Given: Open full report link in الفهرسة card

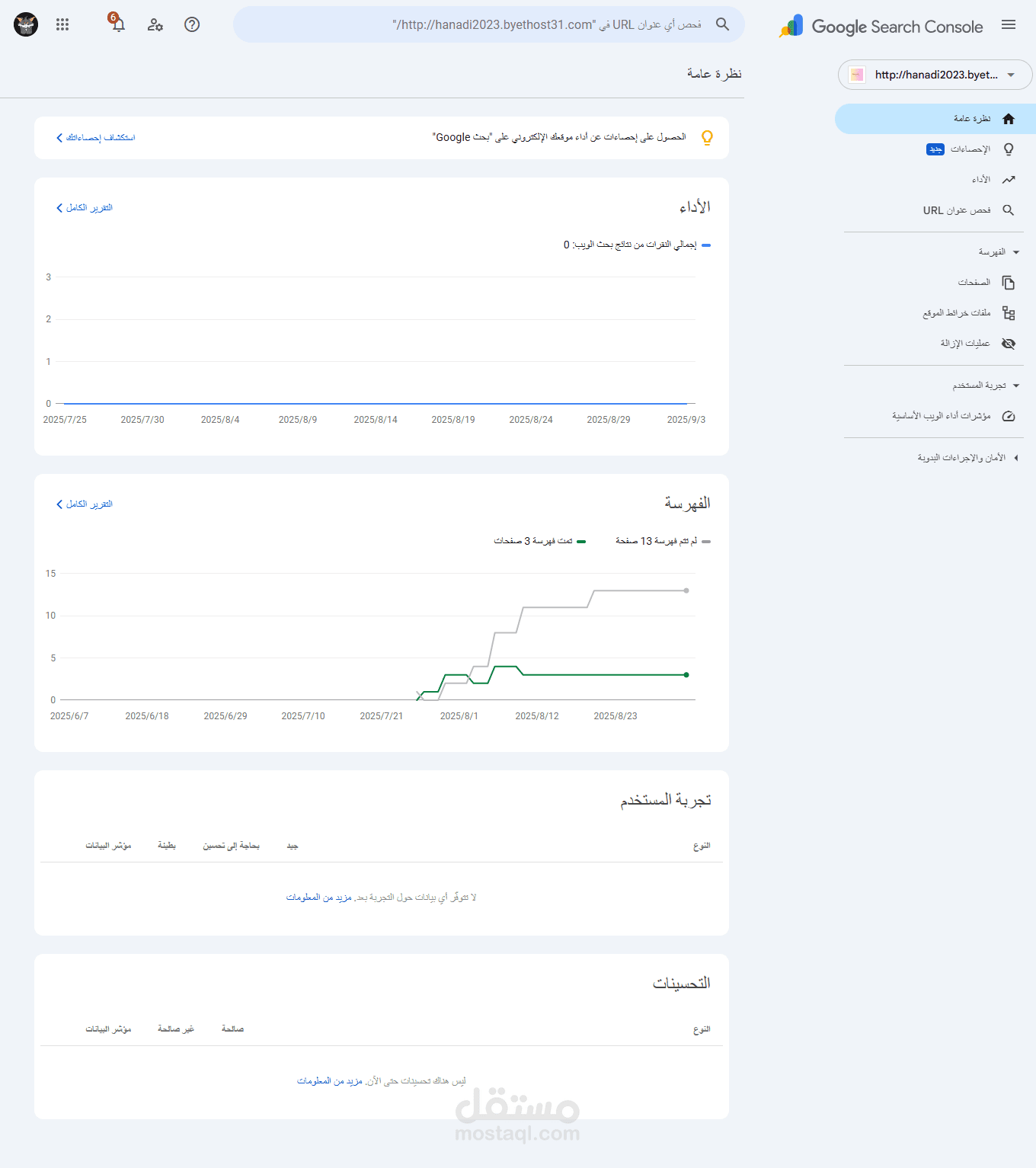Looking at the screenshot, I should pyautogui.click(x=85, y=504).
